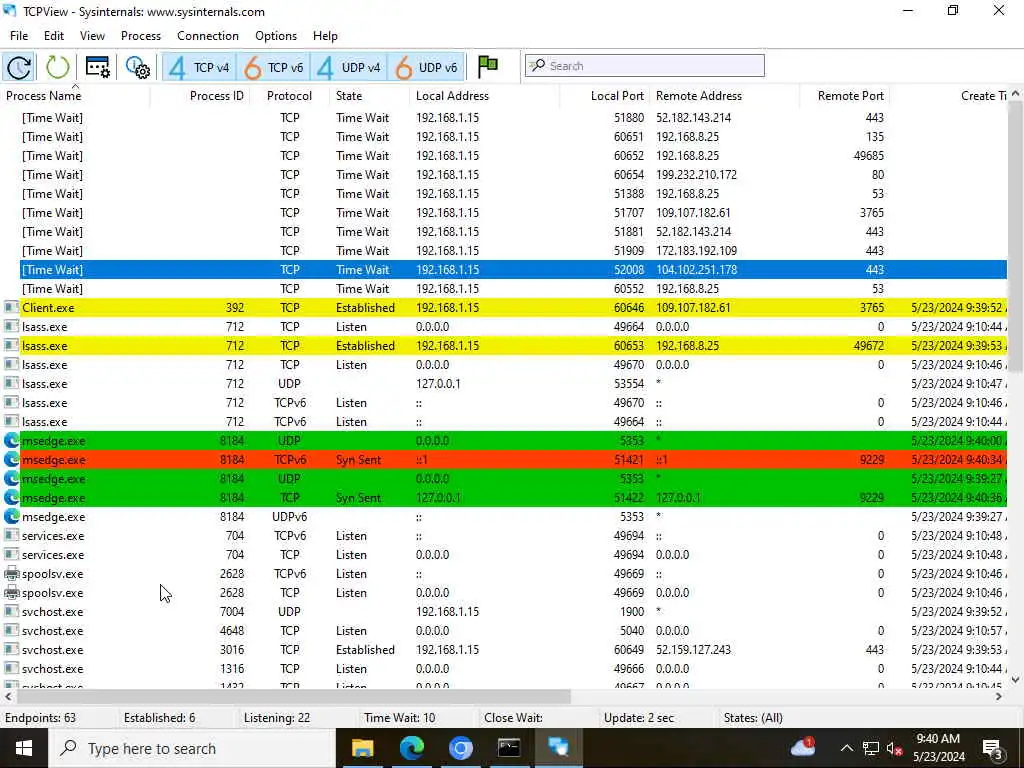
Task: Click the muted volume tray icon
Action: [x=894, y=749]
